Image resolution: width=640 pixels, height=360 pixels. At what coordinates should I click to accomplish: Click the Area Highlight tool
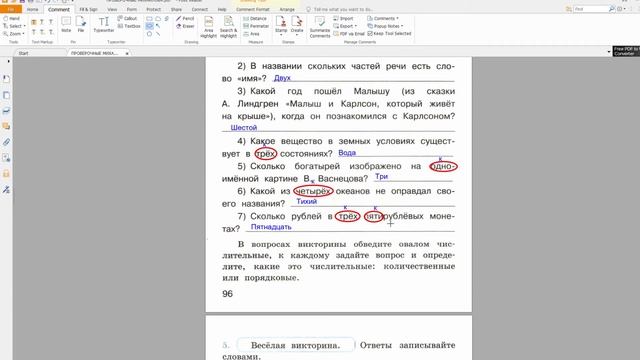pyautogui.click(x=209, y=27)
